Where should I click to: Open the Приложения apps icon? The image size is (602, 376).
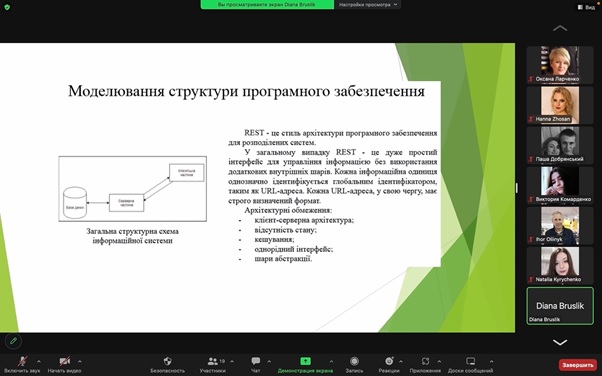pos(425,361)
